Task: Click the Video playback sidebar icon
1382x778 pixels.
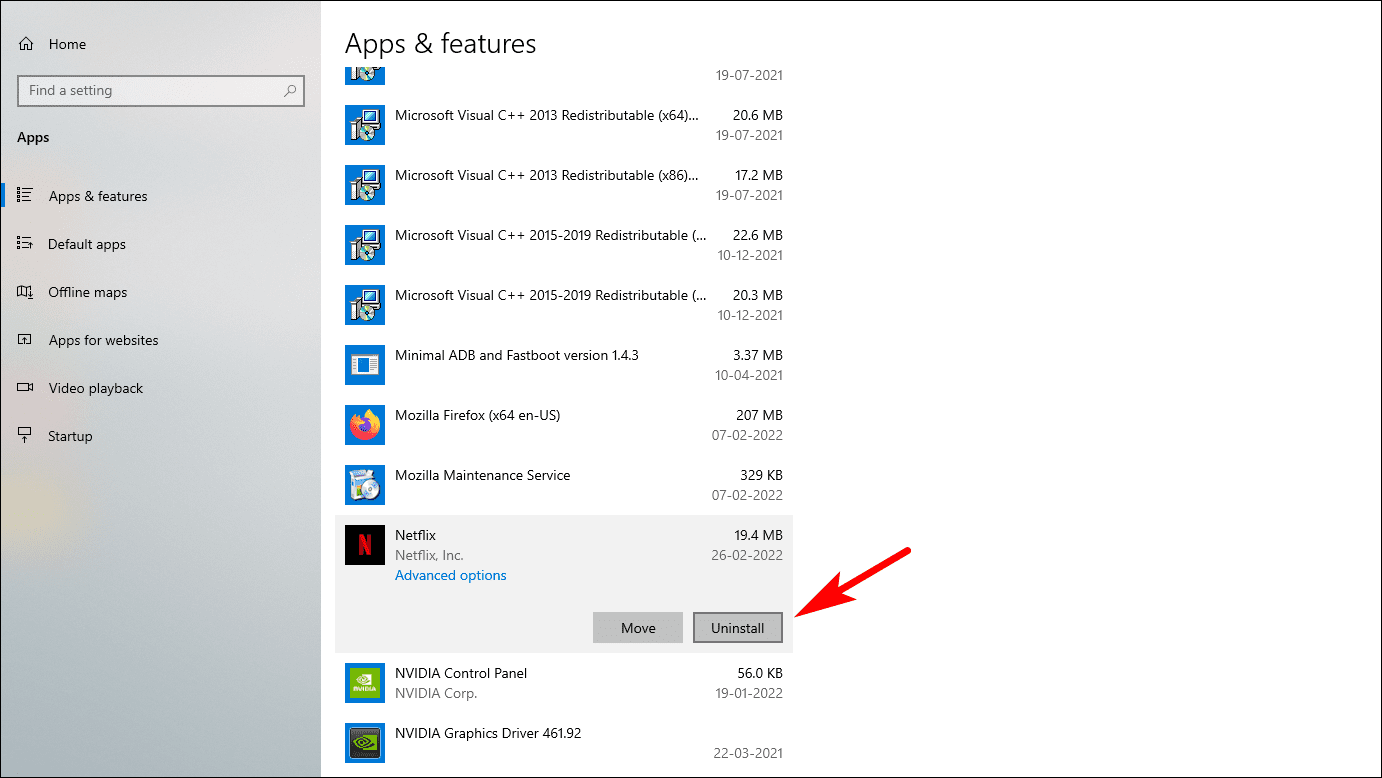Action: coord(26,388)
